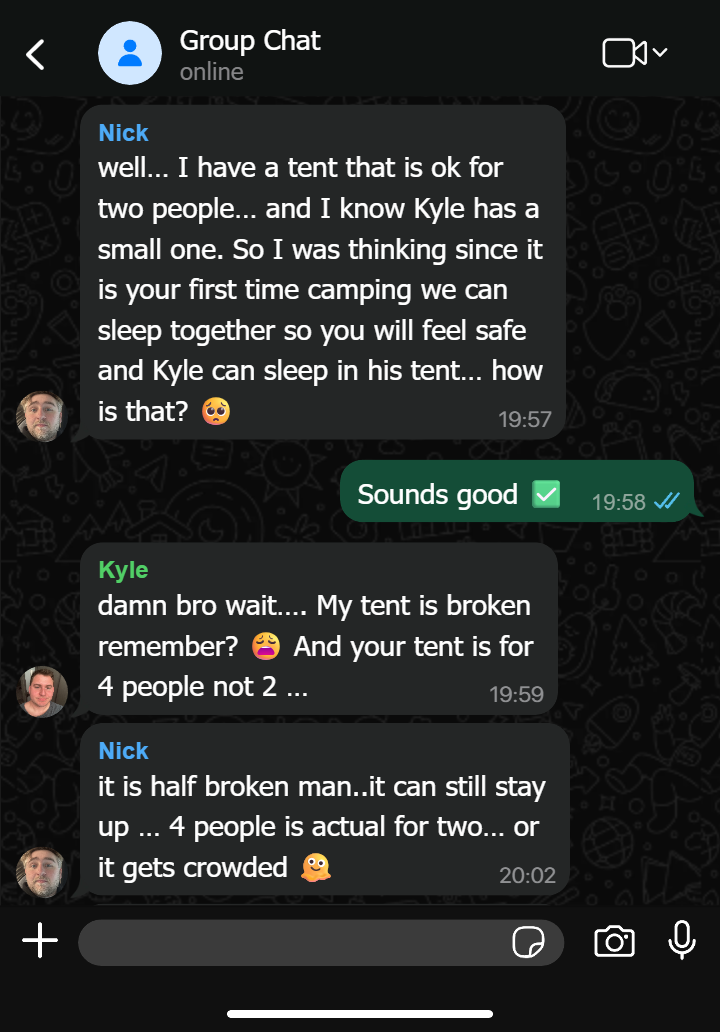The image size is (720, 1032).
Task: Open the camera icon beside the input
Action: 614,941
